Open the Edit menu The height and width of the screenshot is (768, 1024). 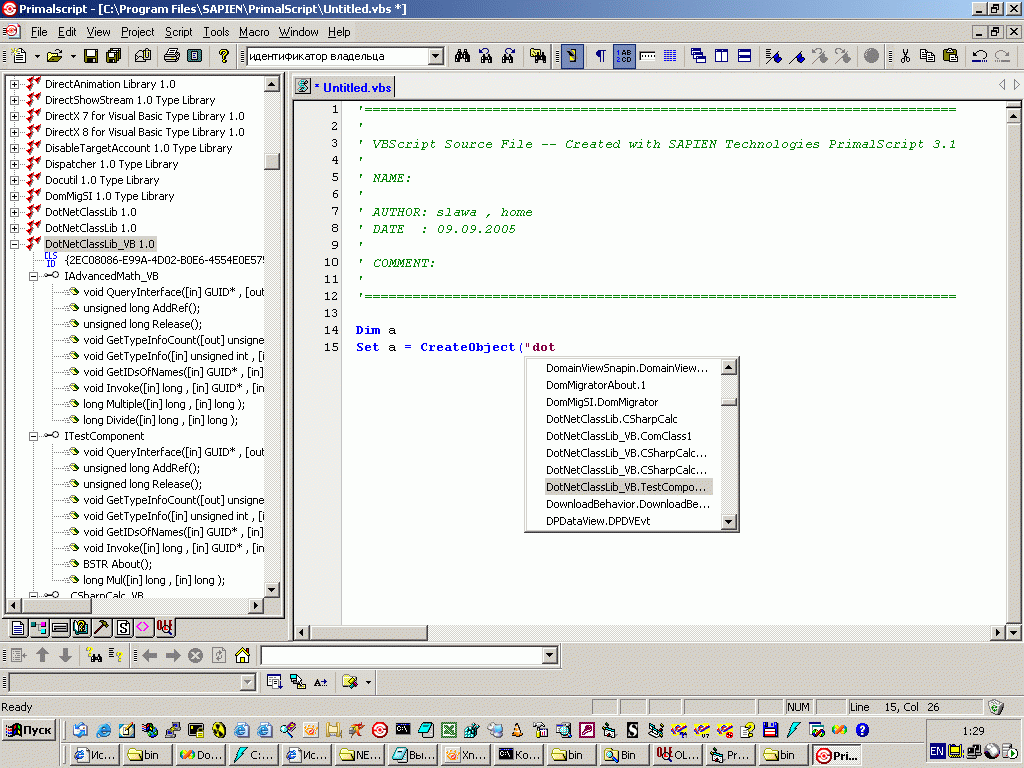[67, 32]
